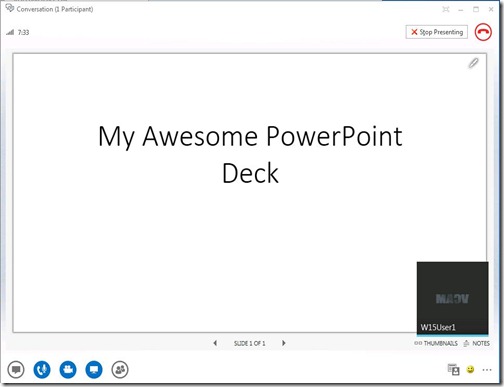
Task: Show presenter NOTES
Action: point(477,343)
